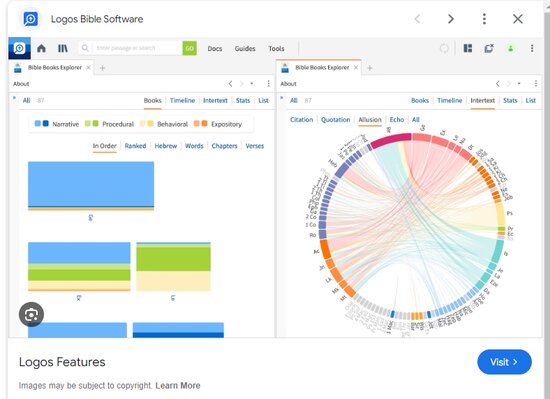Open the Tools menu
The height and width of the screenshot is (399, 550).
point(276,48)
